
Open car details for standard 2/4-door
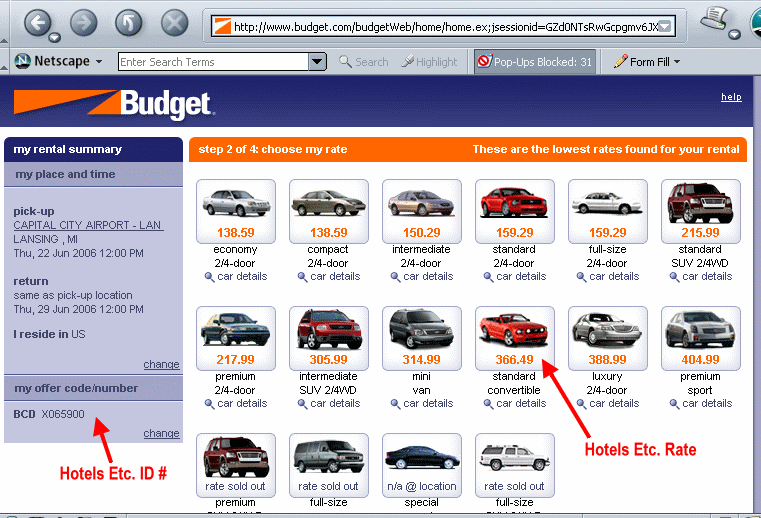tap(515, 277)
